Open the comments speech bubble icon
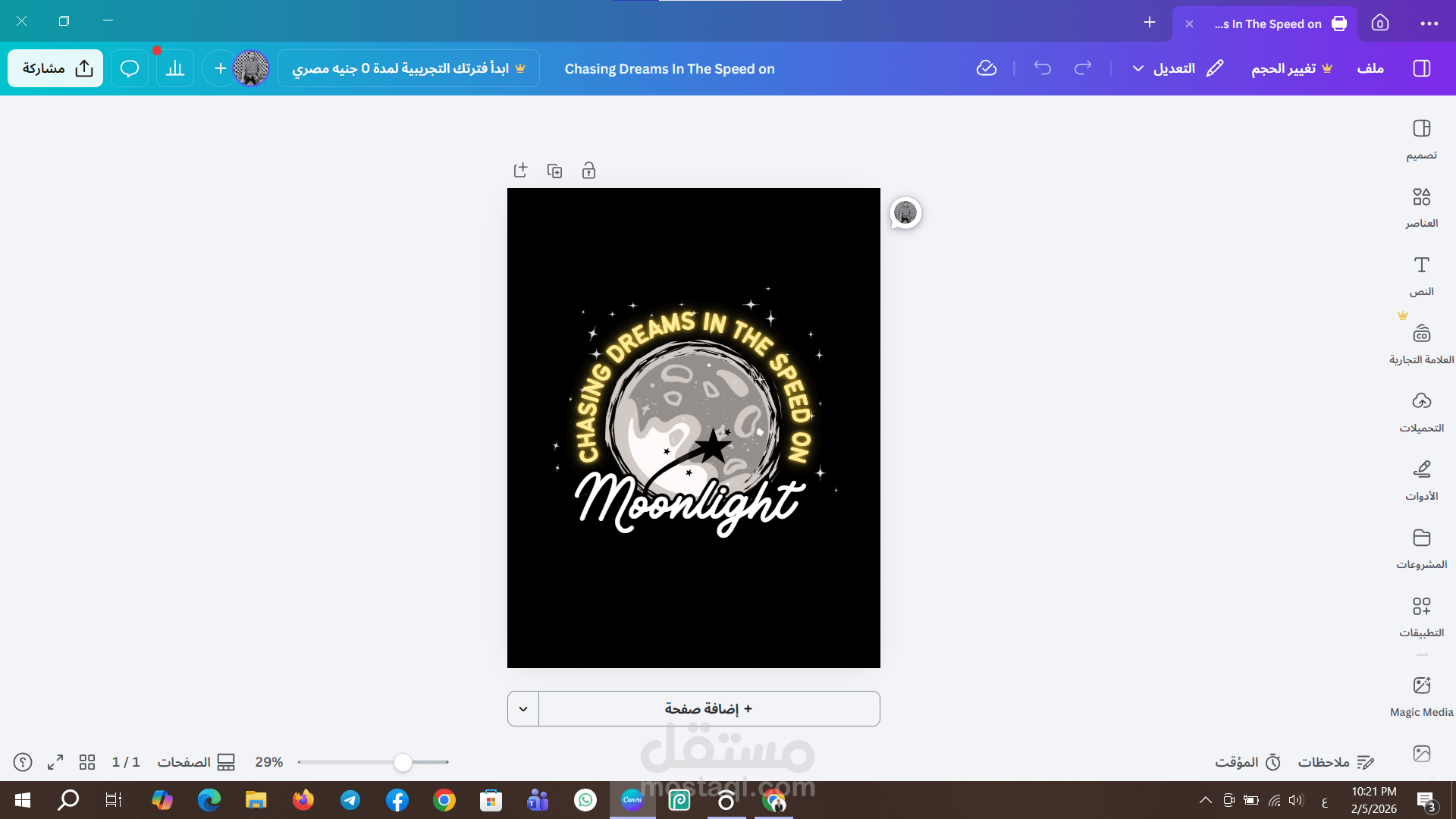 [x=130, y=68]
